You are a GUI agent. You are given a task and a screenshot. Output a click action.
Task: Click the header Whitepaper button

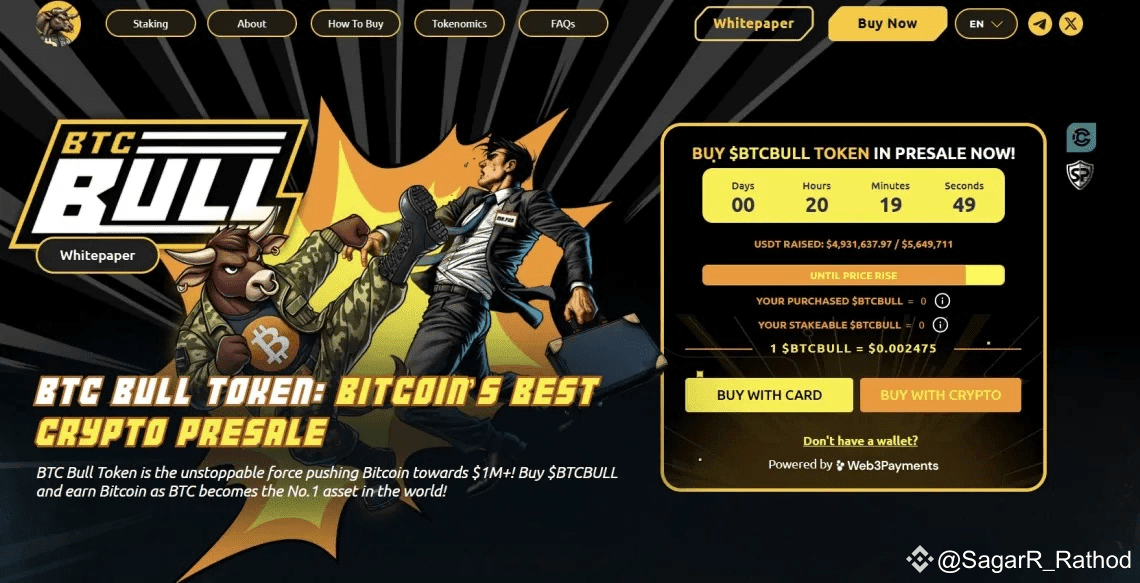754,24
